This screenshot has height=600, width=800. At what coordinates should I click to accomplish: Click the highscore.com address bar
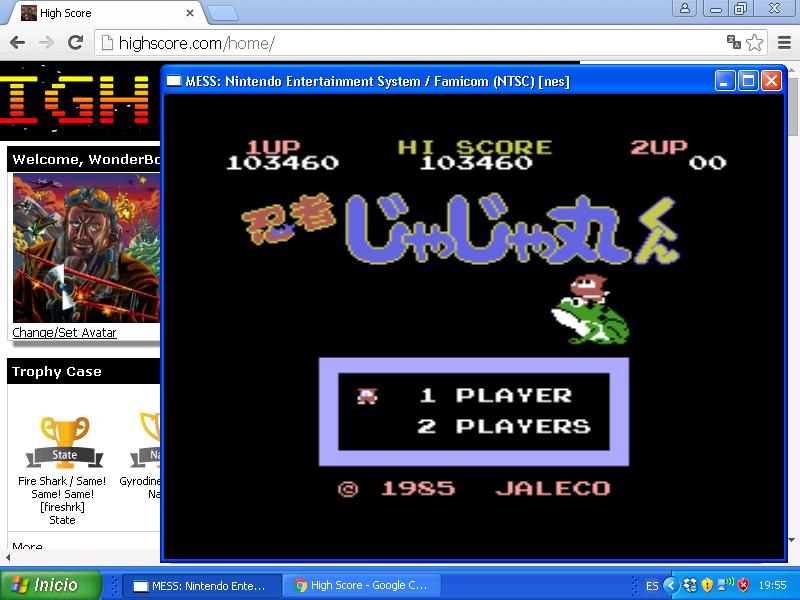click(400, 43)
